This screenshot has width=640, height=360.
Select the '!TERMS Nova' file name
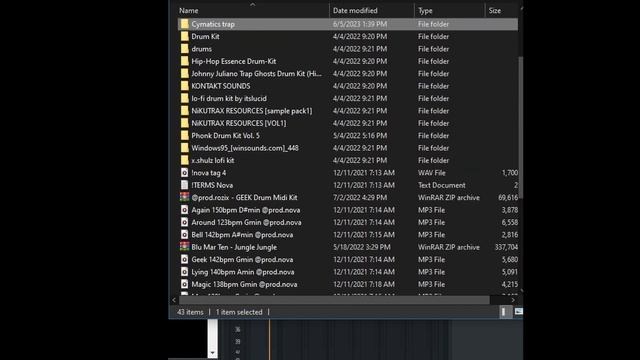click(212, 185)
